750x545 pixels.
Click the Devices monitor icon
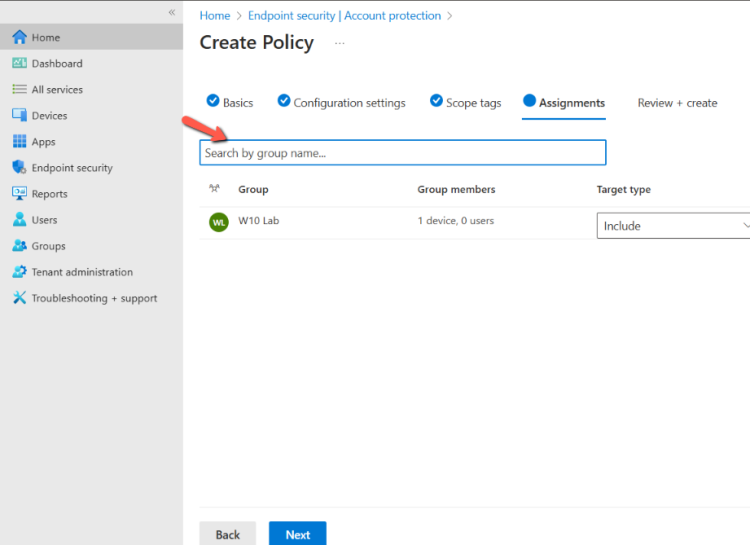click(19, 115)
